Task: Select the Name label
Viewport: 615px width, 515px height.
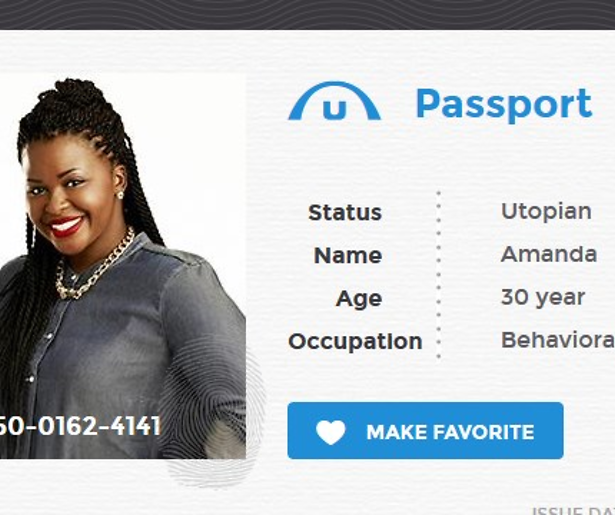Action: 348,255
